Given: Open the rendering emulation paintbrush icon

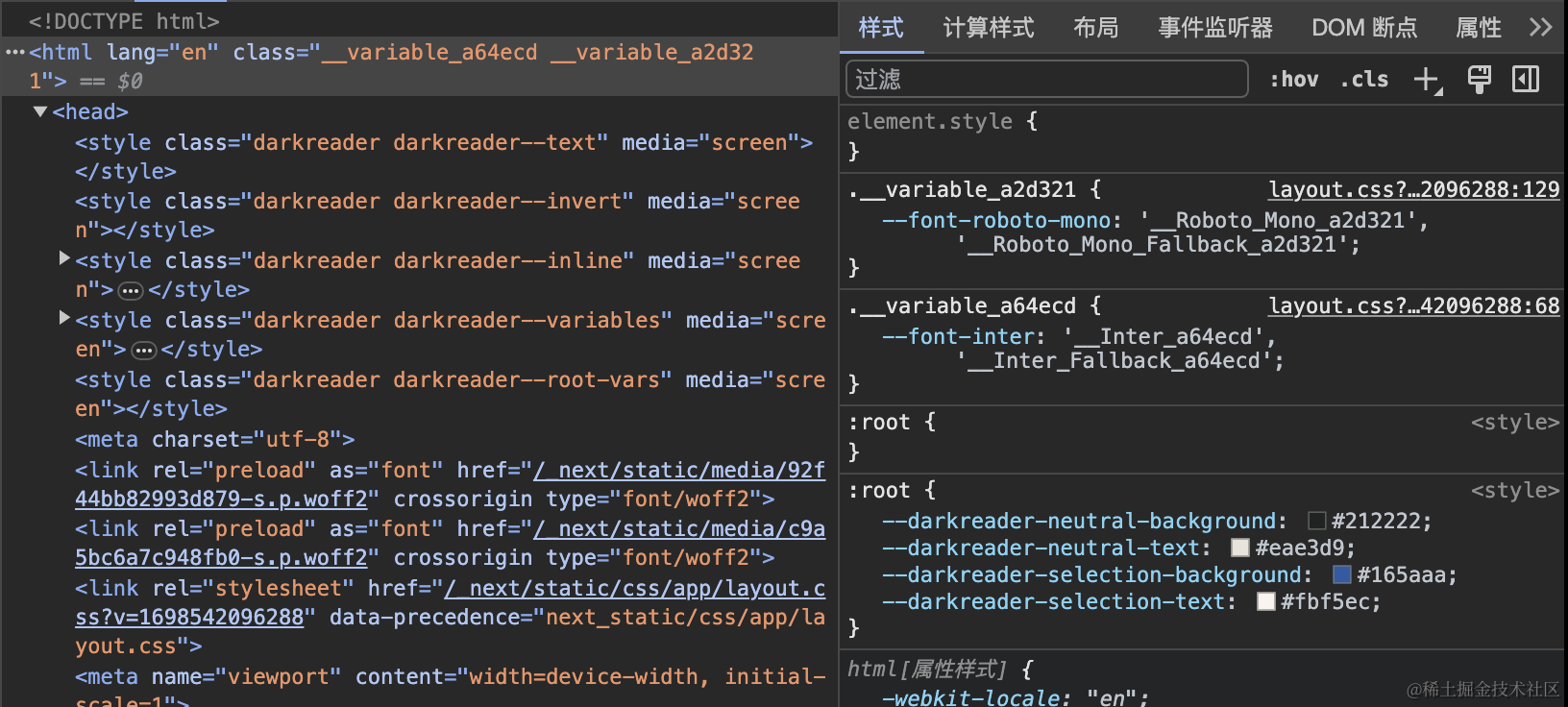Looking at the screenshot, I should tap(1479, 80).
